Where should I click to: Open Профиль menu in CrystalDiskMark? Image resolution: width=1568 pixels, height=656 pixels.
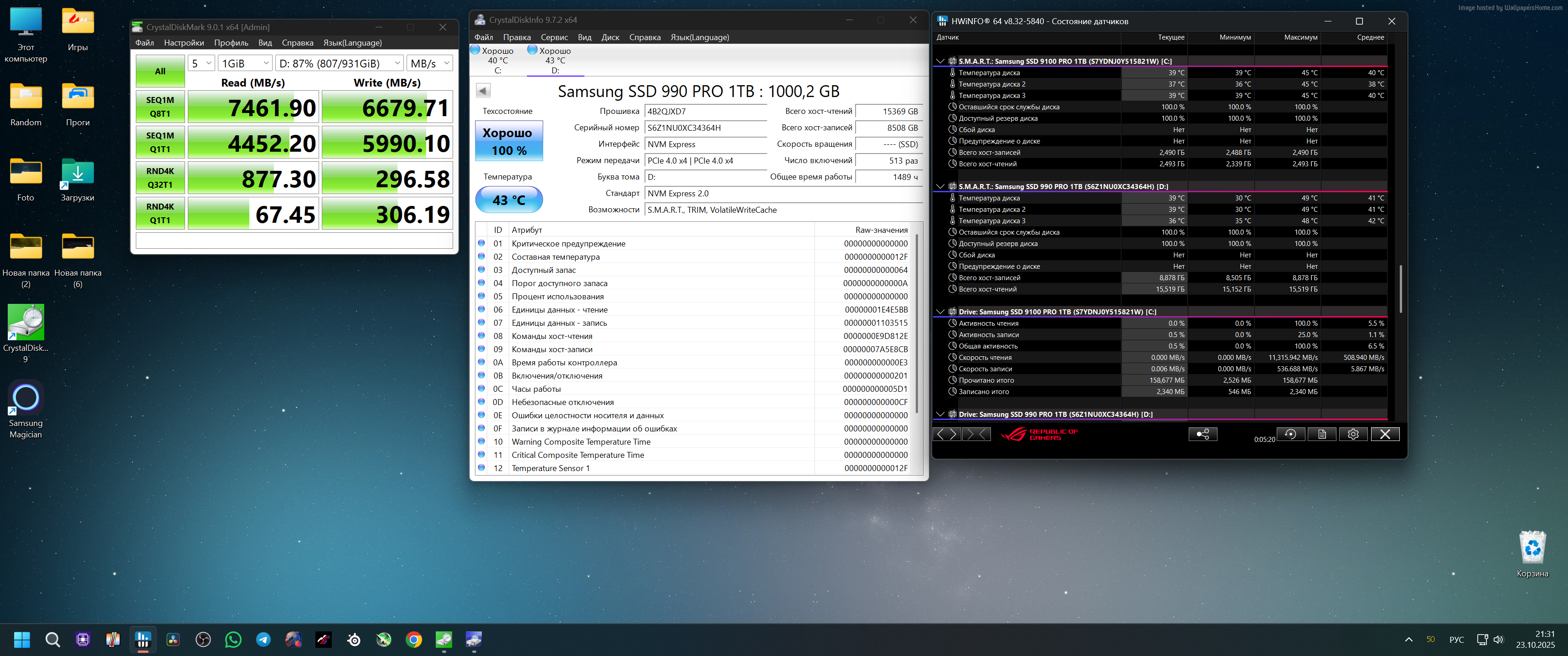[x=231, y=43]
